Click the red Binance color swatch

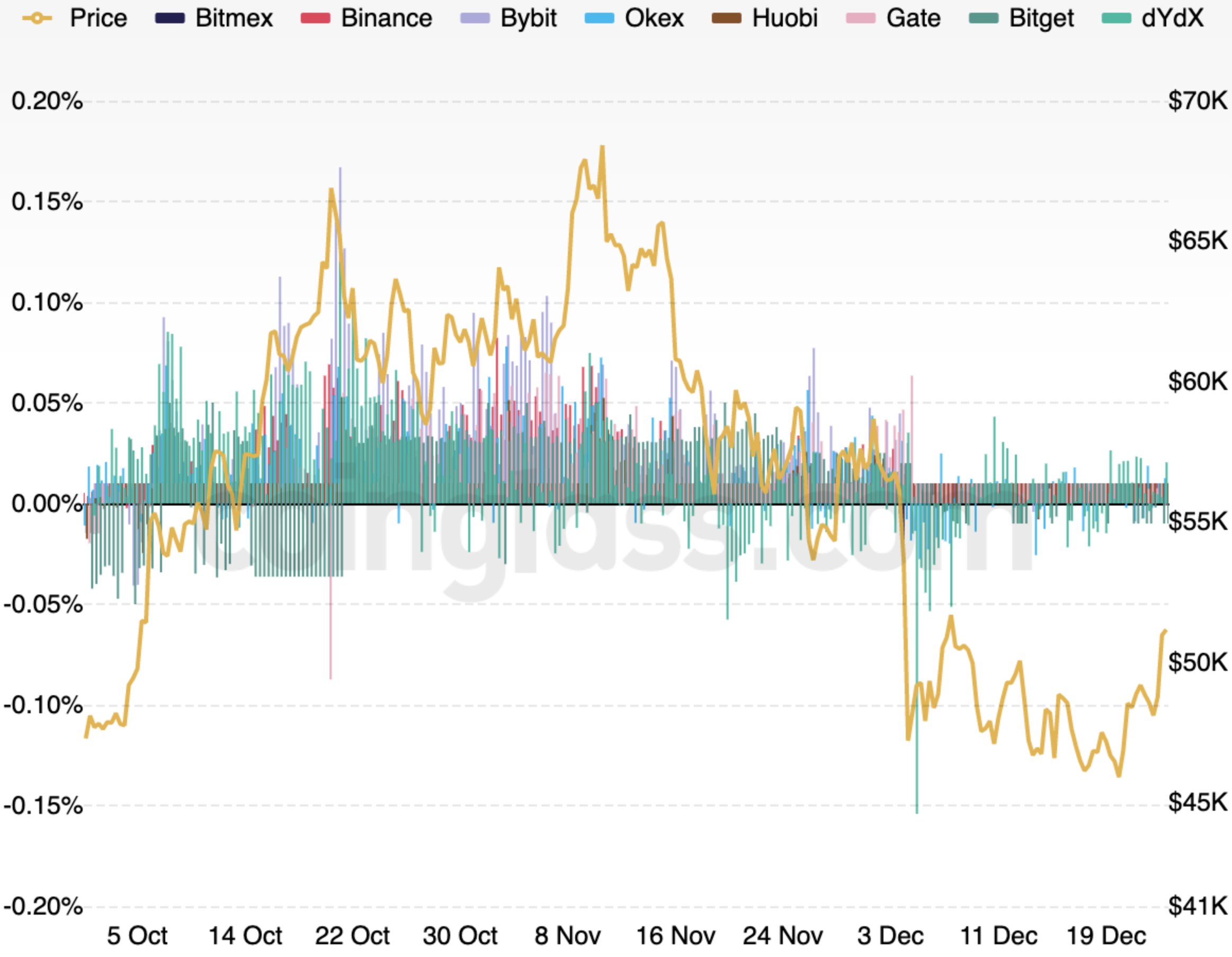315,18
